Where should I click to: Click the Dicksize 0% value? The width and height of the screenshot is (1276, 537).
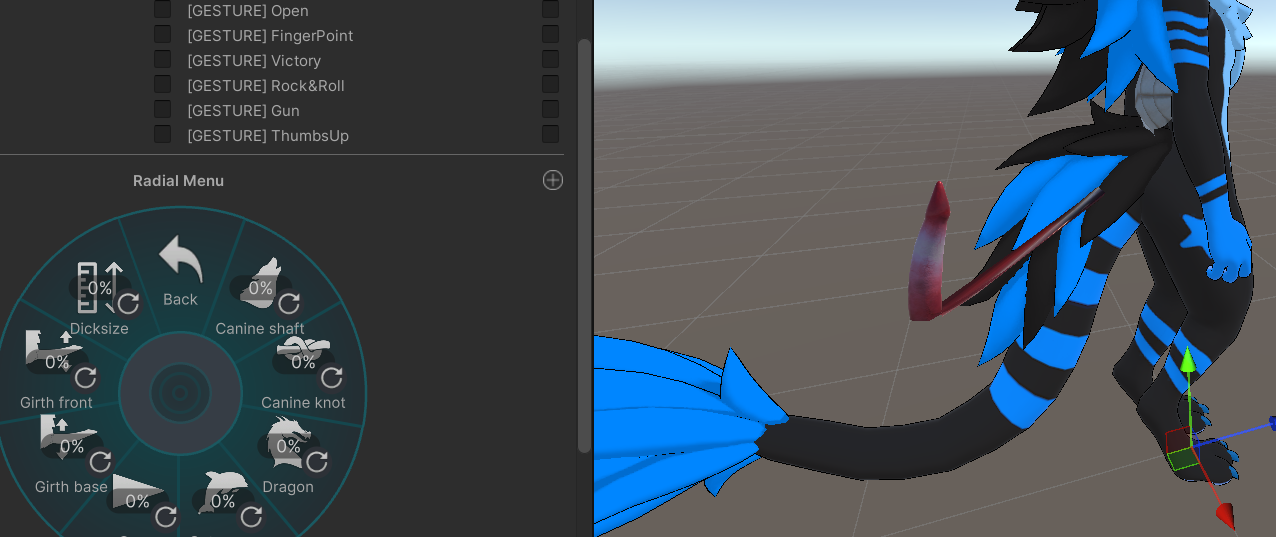(x=100, y=288)
